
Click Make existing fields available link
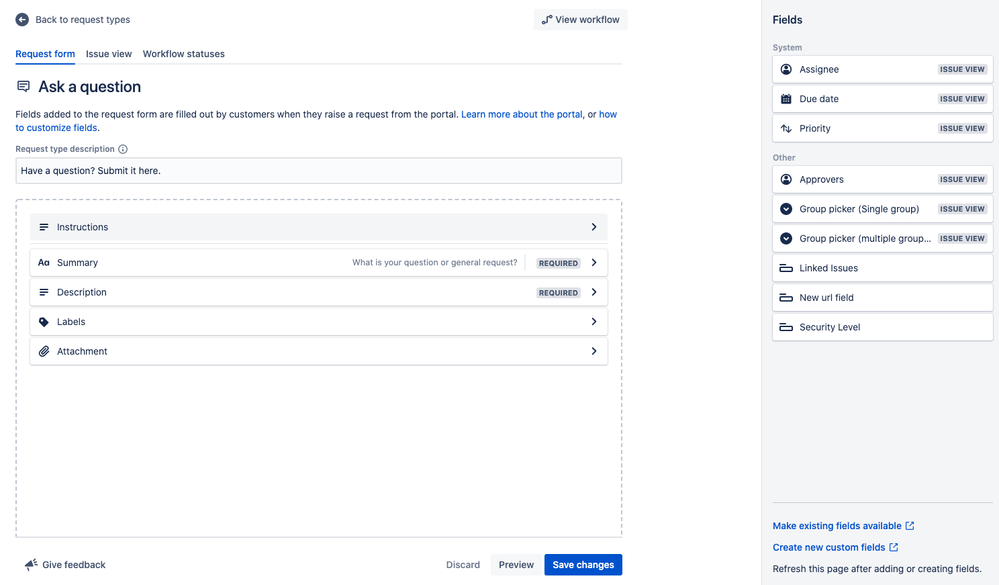837,526
